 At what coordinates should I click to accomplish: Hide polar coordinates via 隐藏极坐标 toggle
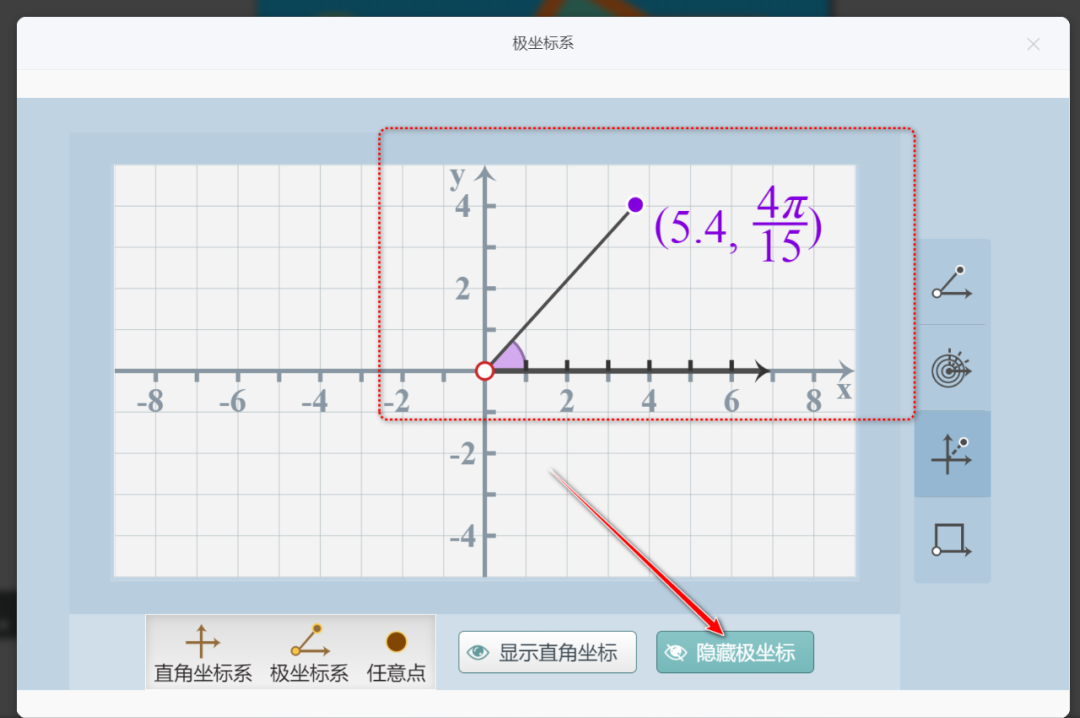pos(735,652)
